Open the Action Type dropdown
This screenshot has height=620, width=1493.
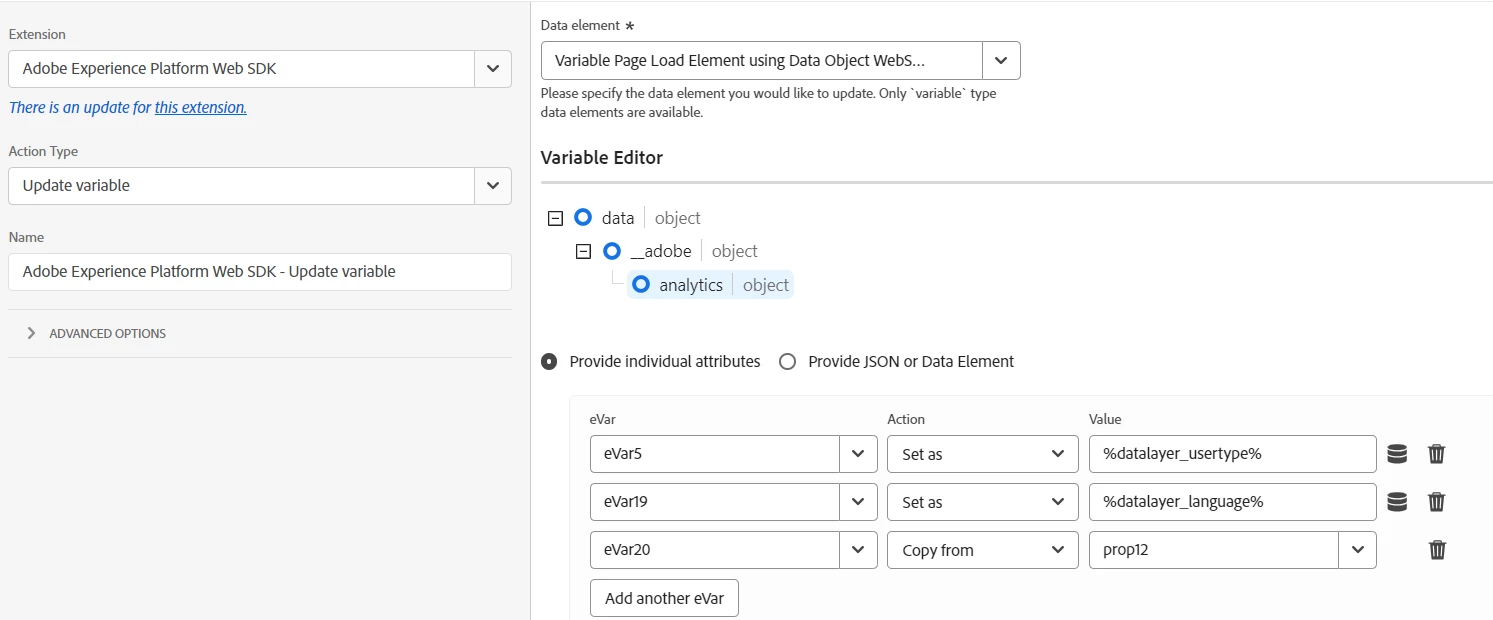click(x=492, y=185)
